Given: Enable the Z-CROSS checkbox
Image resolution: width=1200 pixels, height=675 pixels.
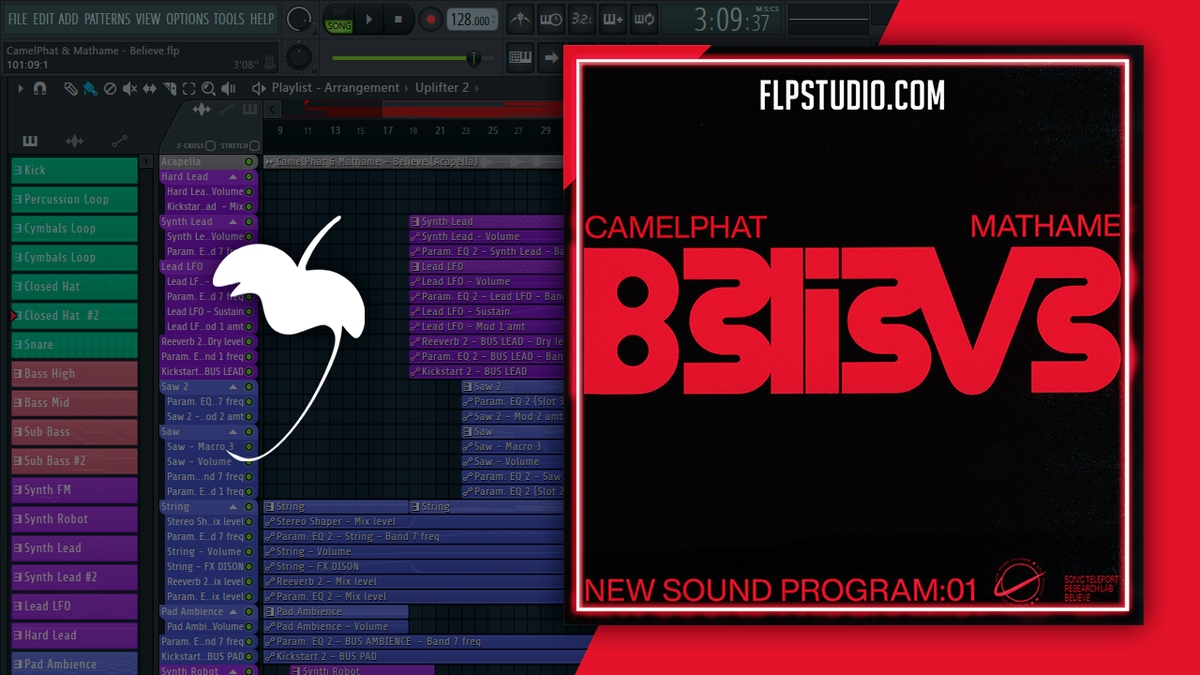Looking at the screenshot, I should 211,146.
